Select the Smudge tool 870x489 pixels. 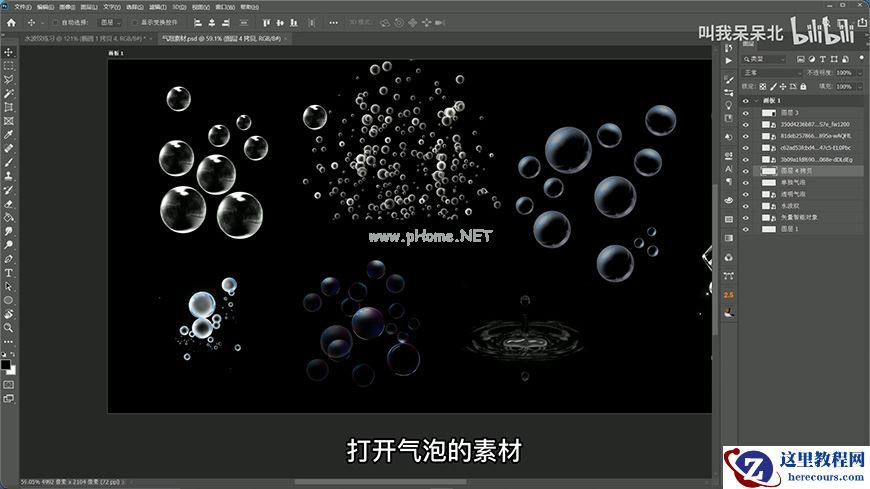click(x=9, y=231)
